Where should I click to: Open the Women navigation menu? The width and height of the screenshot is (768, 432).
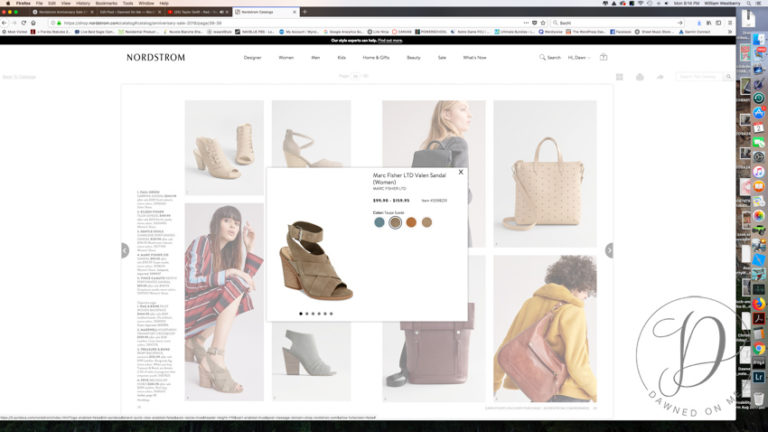click(x=286, y=58)
